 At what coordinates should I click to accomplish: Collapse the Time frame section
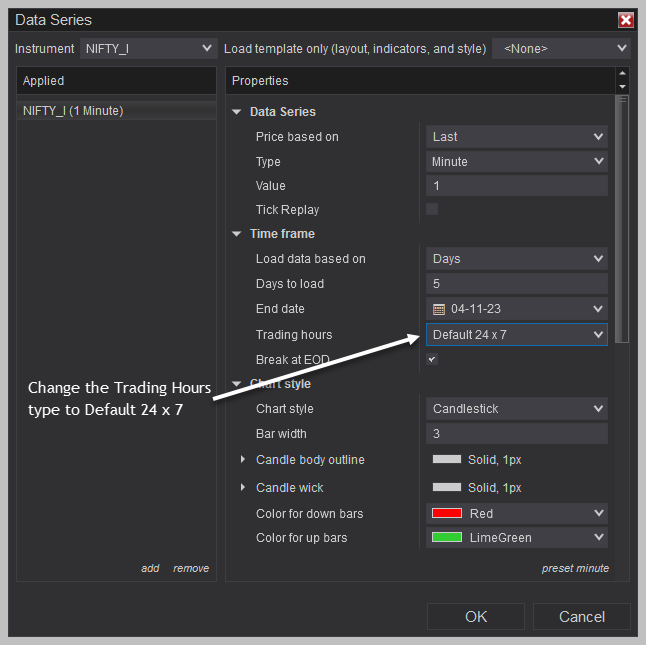coord(236,234)
